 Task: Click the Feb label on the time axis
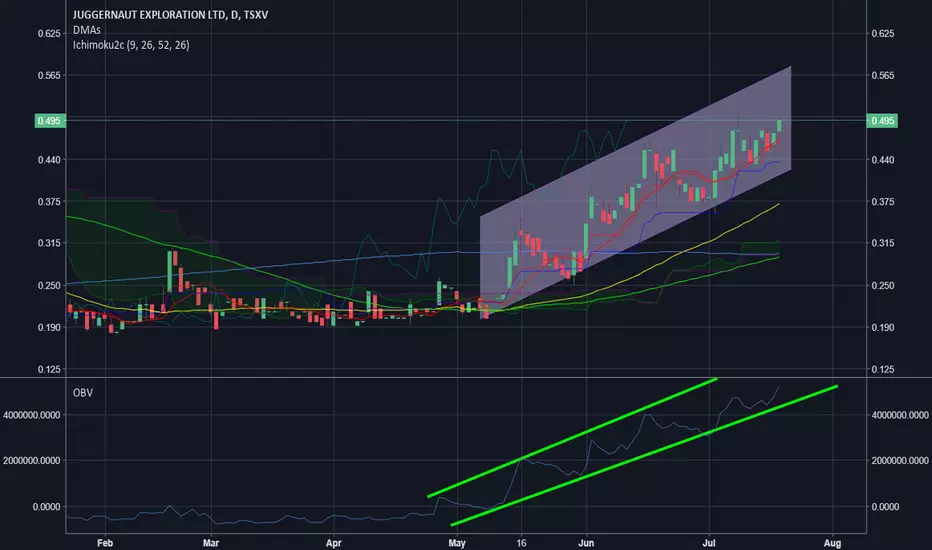coord(105,543)
